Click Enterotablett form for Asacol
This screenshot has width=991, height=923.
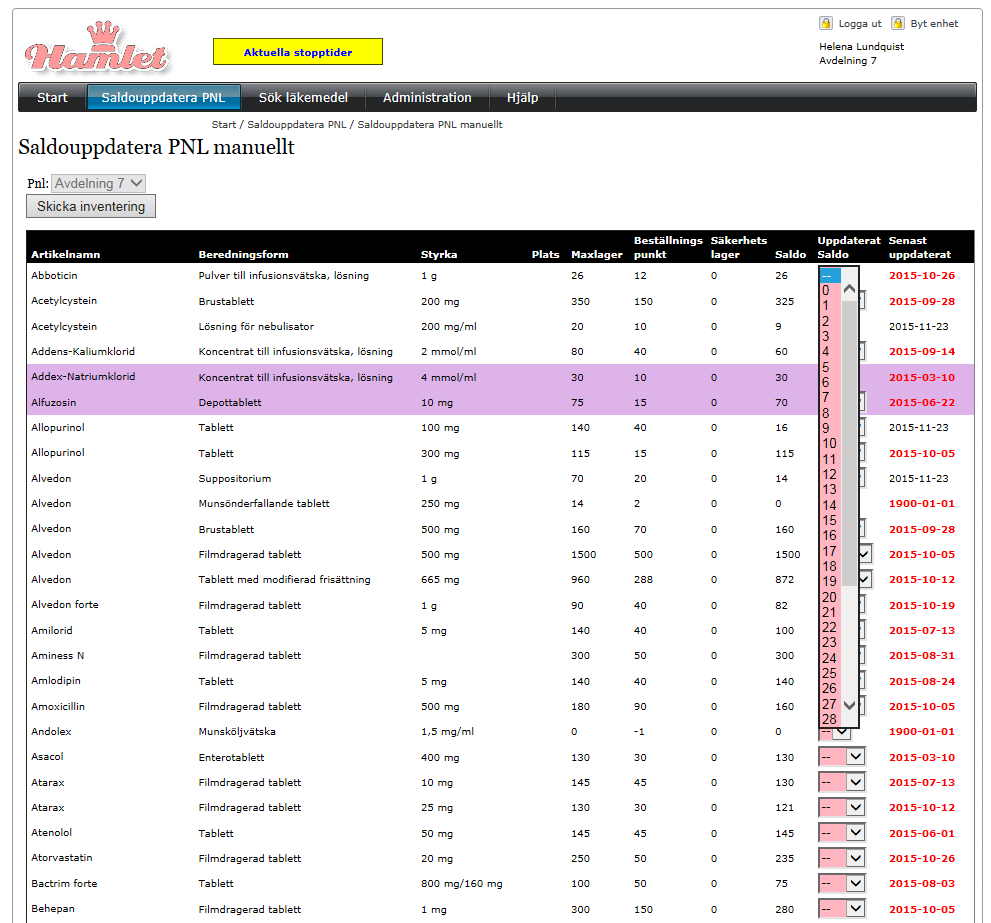pos(231,757)
